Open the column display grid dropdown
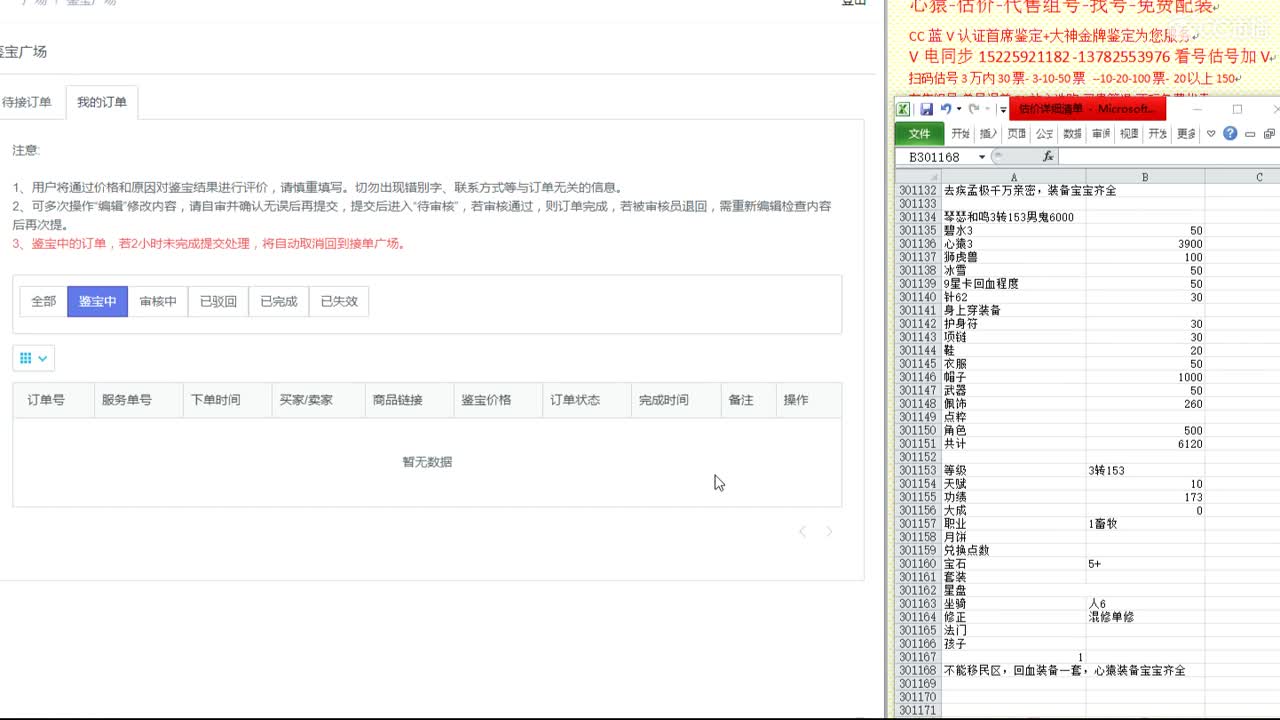Screen dimensions: 1280x720 pos(33,358)
